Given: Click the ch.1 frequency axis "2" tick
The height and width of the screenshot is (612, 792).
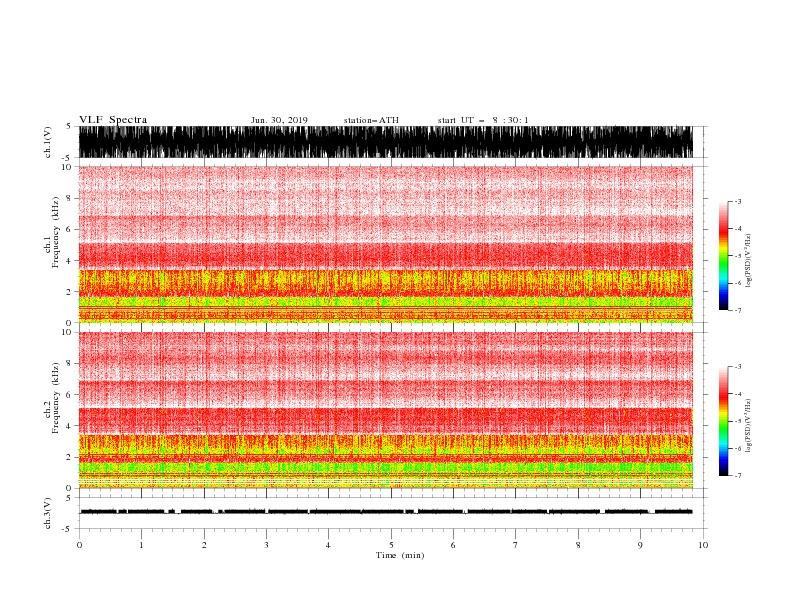Looking at the screenshot, I should click(70, 292).
